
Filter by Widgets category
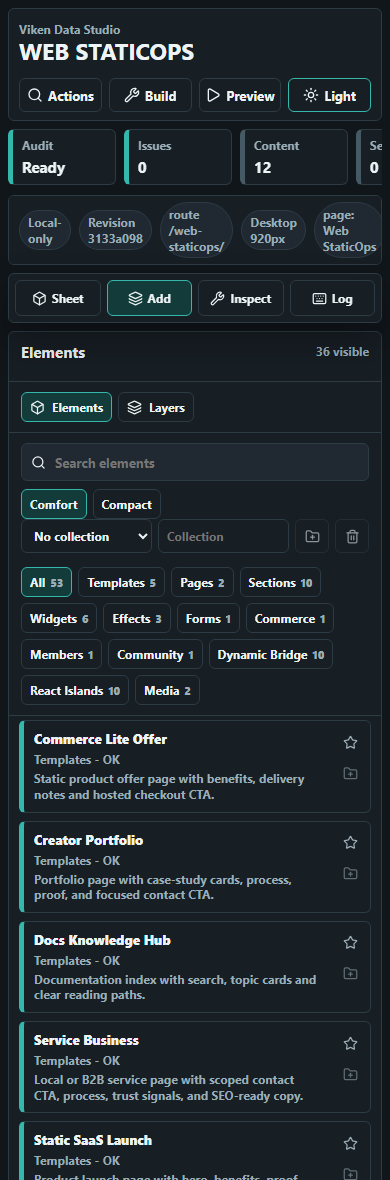coord(59,619)
